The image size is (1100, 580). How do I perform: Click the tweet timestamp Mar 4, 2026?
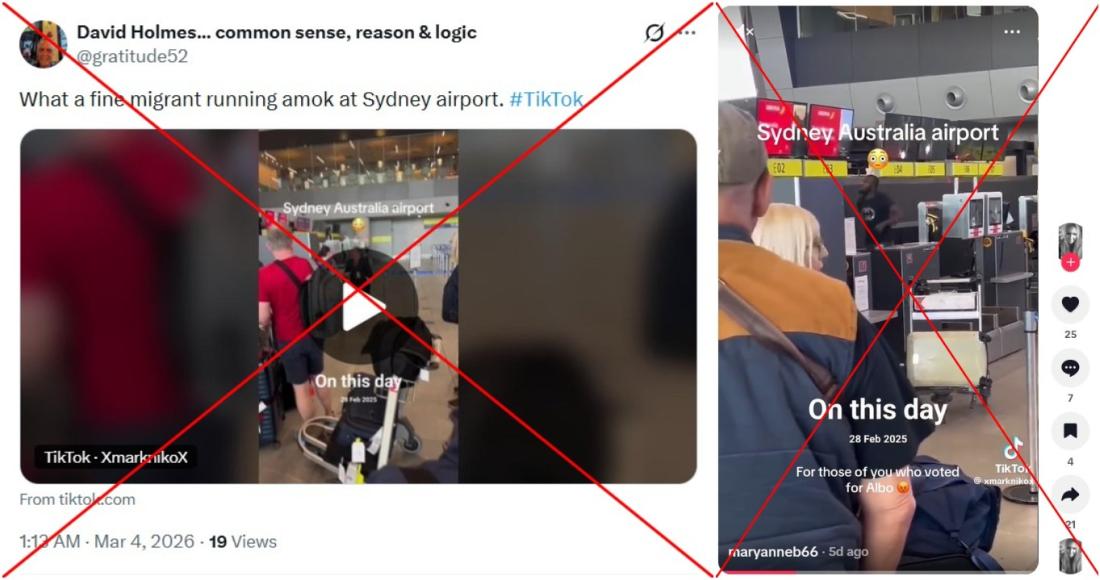(144, 541)
